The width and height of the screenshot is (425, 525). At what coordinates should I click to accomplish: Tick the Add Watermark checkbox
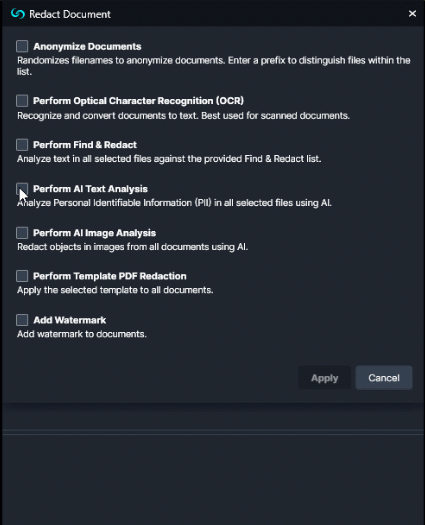coord(22,320)
